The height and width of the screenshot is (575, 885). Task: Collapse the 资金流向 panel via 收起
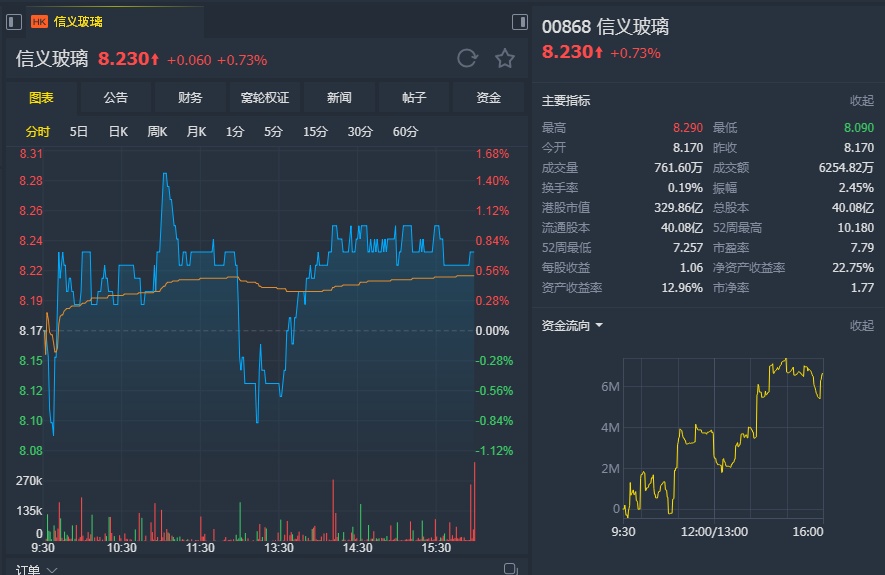pos(861,326)
